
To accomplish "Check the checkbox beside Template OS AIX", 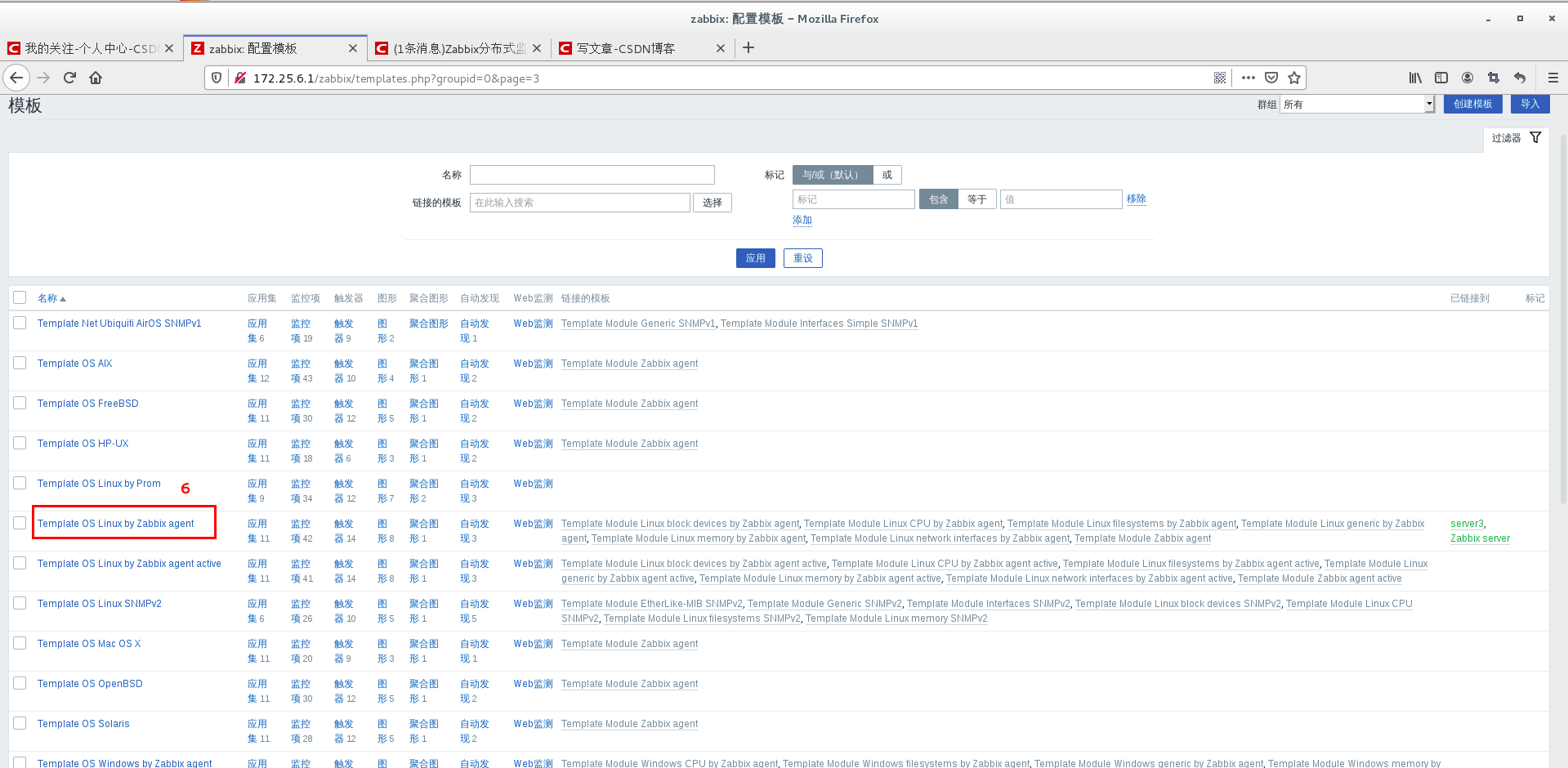I will (20, 363).
